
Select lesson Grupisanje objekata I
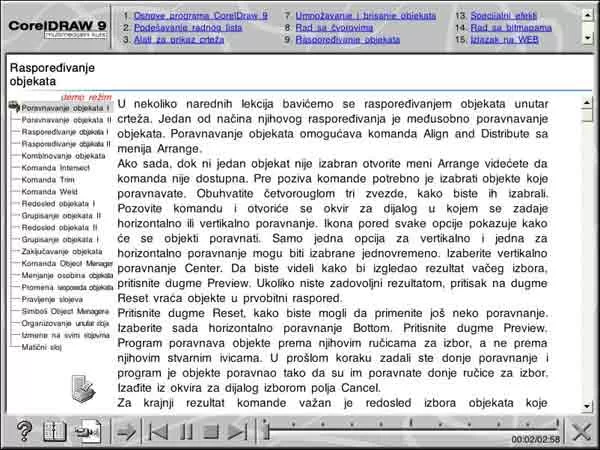(60, 240)
